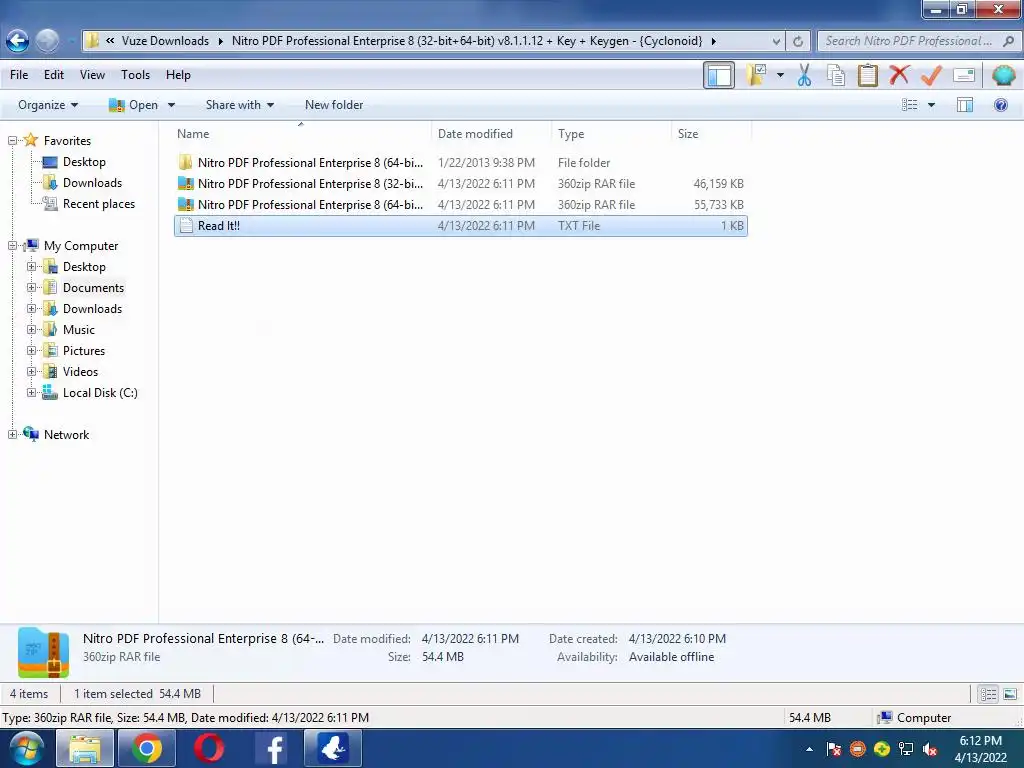1024x768 pixels.
Task: Expand the Documents tree node
Action: coord(31,288)
